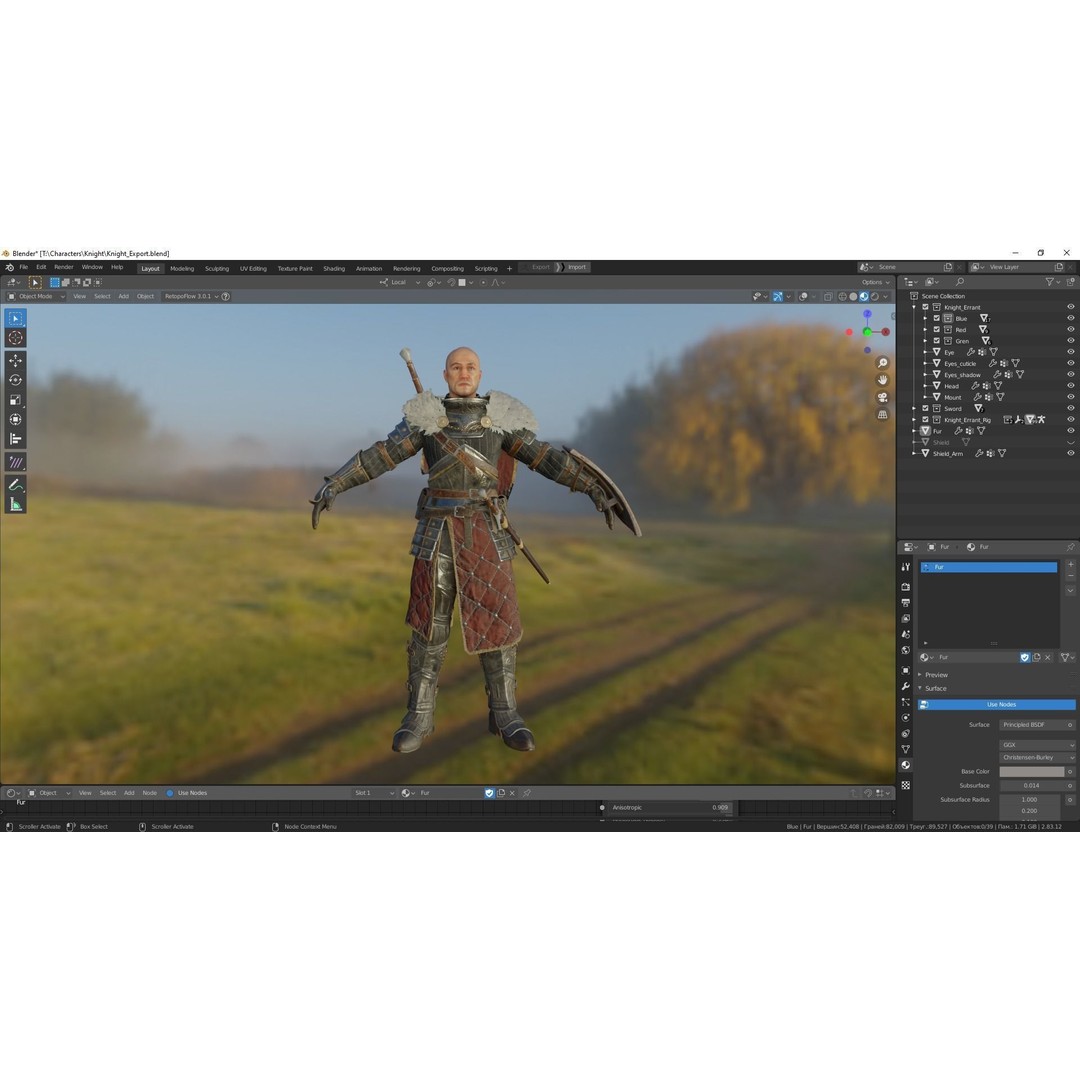Screen dimensions: 1080x1080
Task: Toggle fake user shield for Fur material
Action: point(1025,657)
